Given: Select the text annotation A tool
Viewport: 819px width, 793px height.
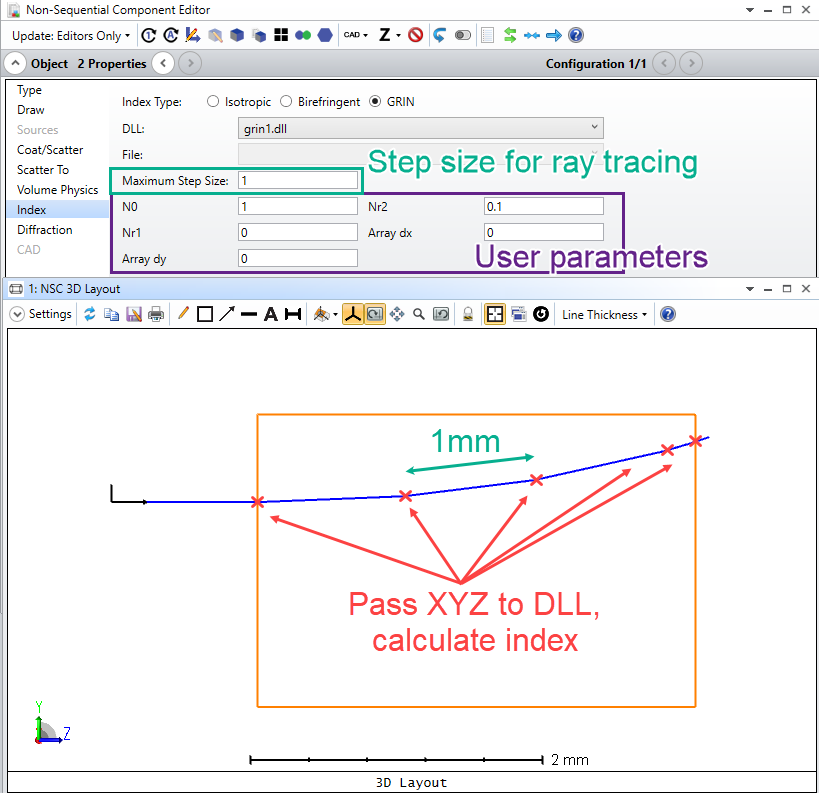Looking at the screenshot, I should (271, 314).
